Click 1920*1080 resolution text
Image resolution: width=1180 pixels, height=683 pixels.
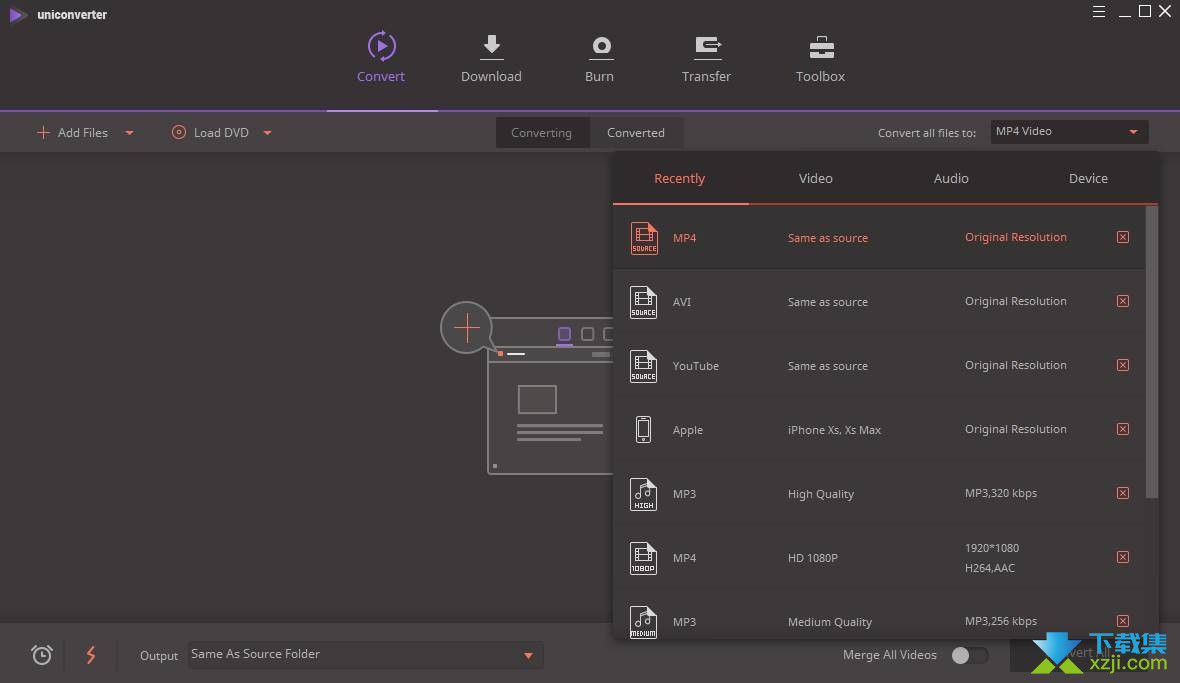(991, 548)
